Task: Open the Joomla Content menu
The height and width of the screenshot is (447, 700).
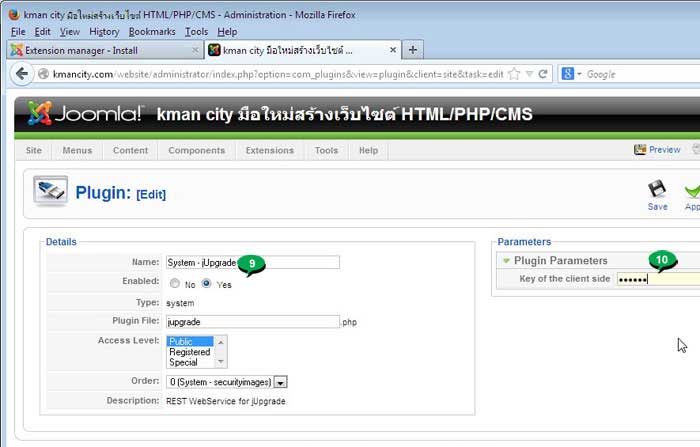Action: coord(130,150)
